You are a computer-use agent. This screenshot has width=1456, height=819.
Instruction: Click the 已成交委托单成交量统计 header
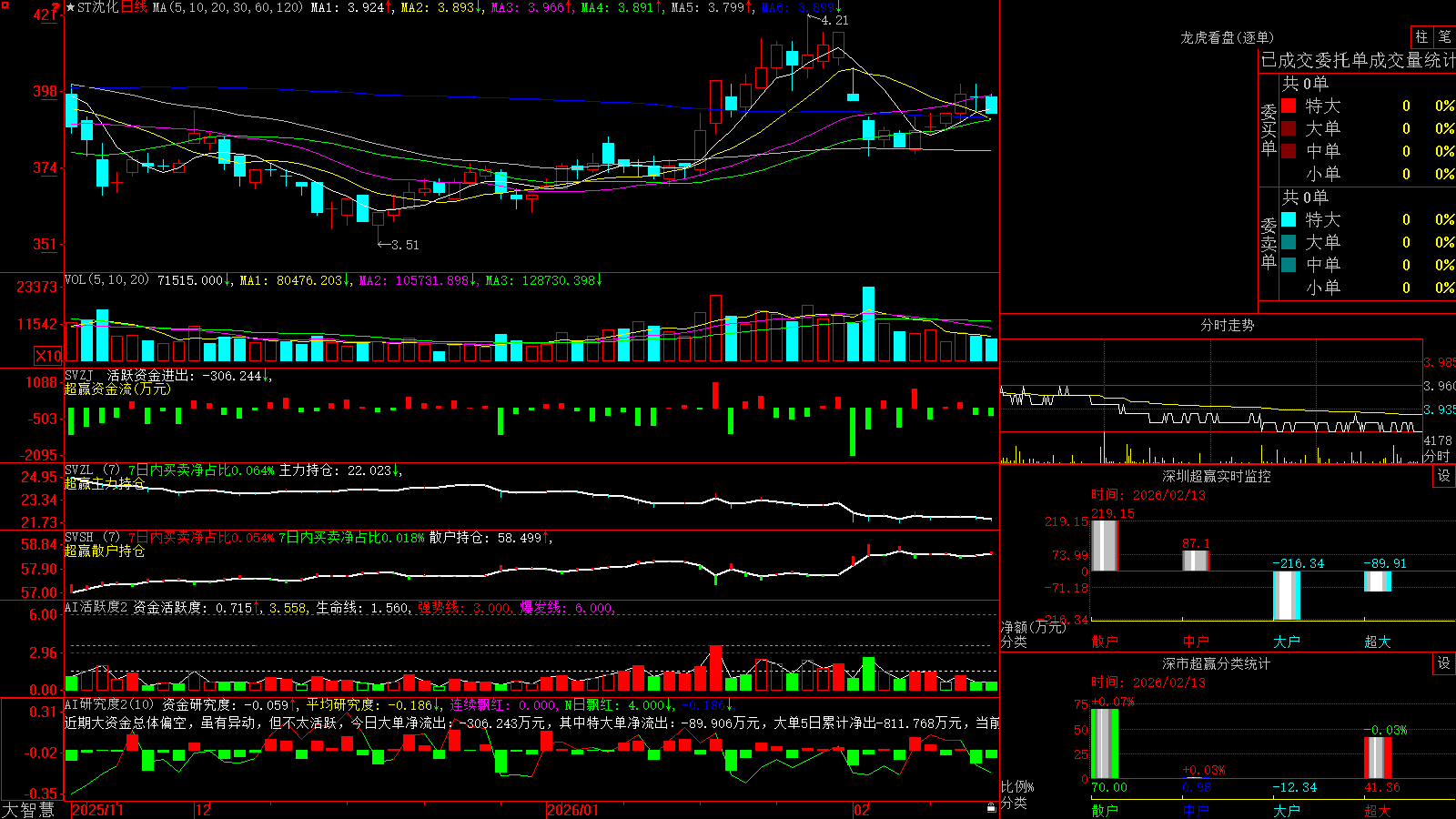(1358, 60)
